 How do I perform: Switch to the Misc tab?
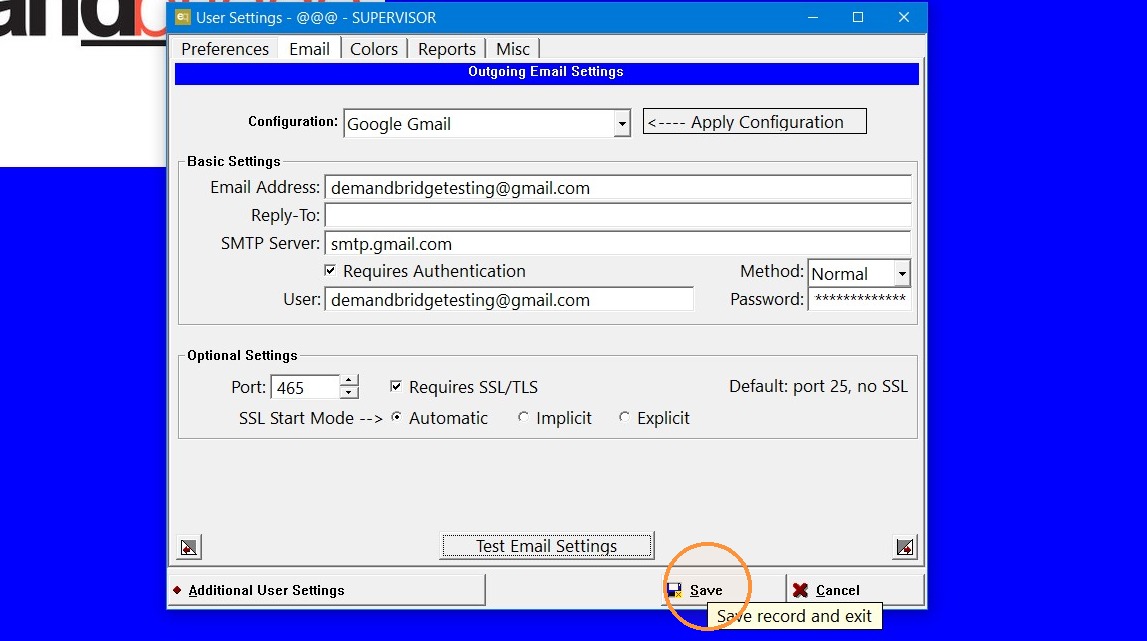pos(513,49)
